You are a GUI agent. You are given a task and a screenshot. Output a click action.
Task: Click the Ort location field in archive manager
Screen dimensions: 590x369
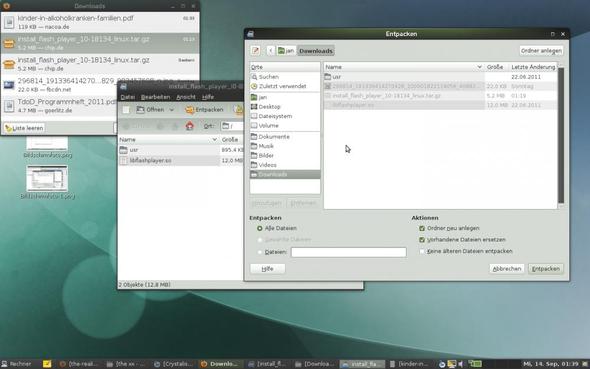231,126
